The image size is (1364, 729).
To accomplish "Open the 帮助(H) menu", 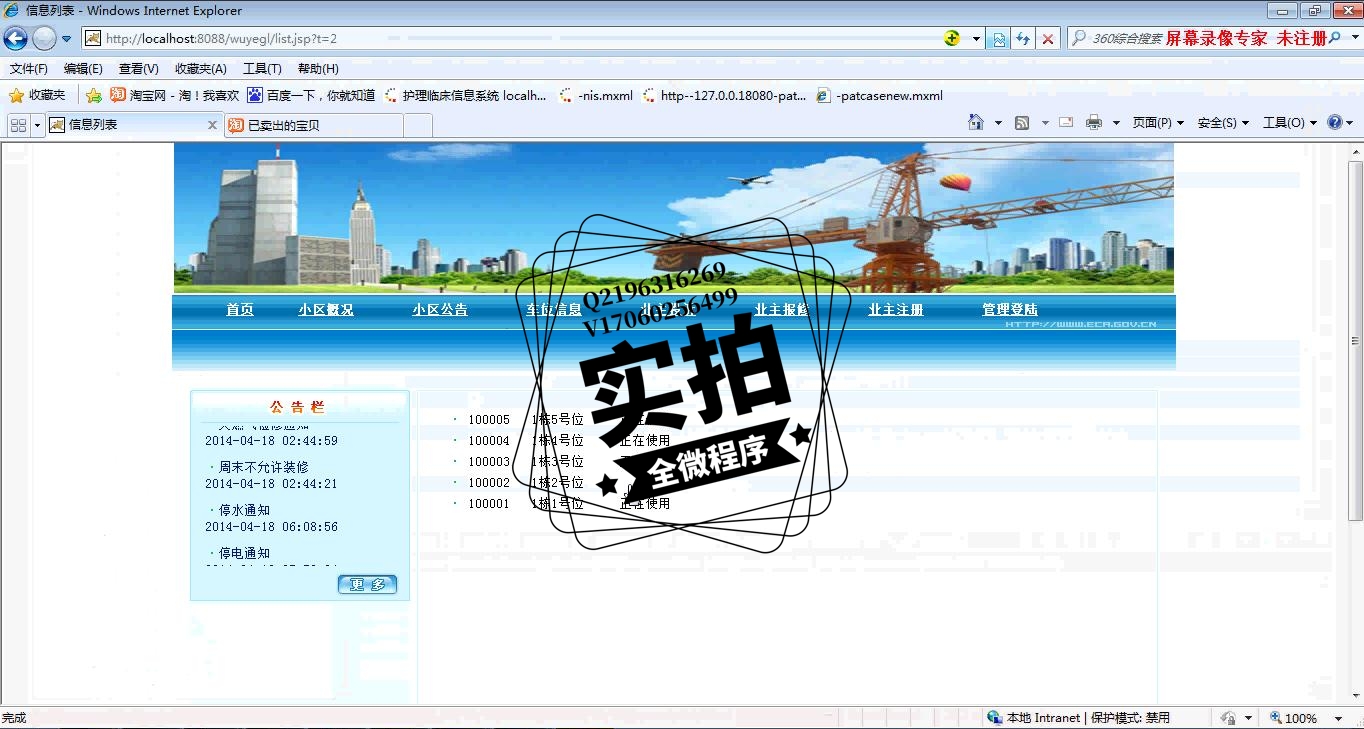I will coord(318,69).
